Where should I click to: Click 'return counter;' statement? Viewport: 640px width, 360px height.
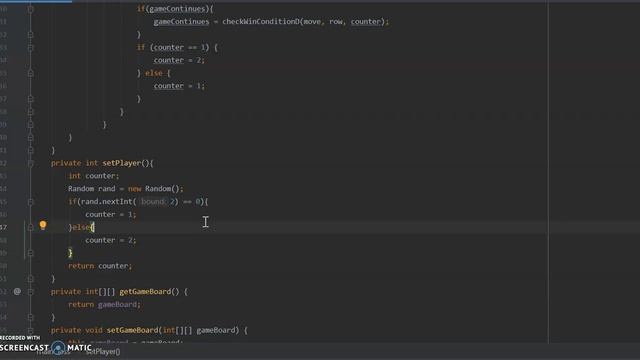click(100, 266)
